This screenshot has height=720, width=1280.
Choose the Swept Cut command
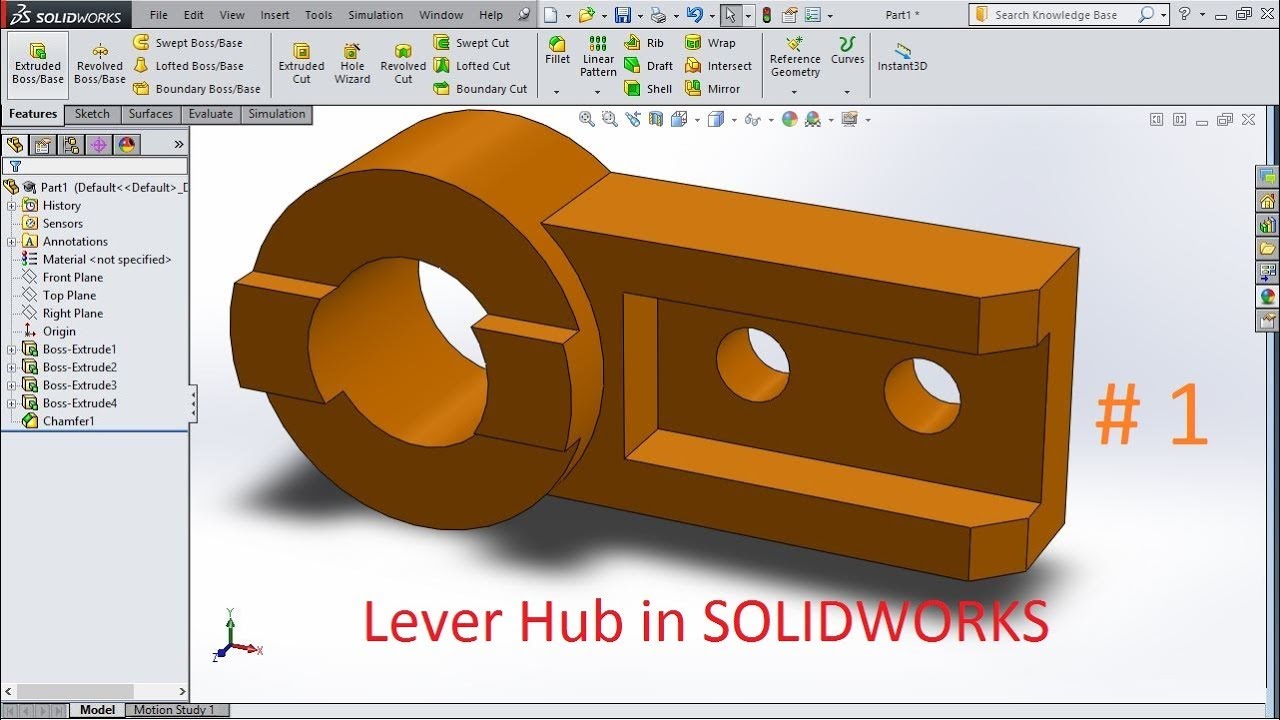[472, 43]
